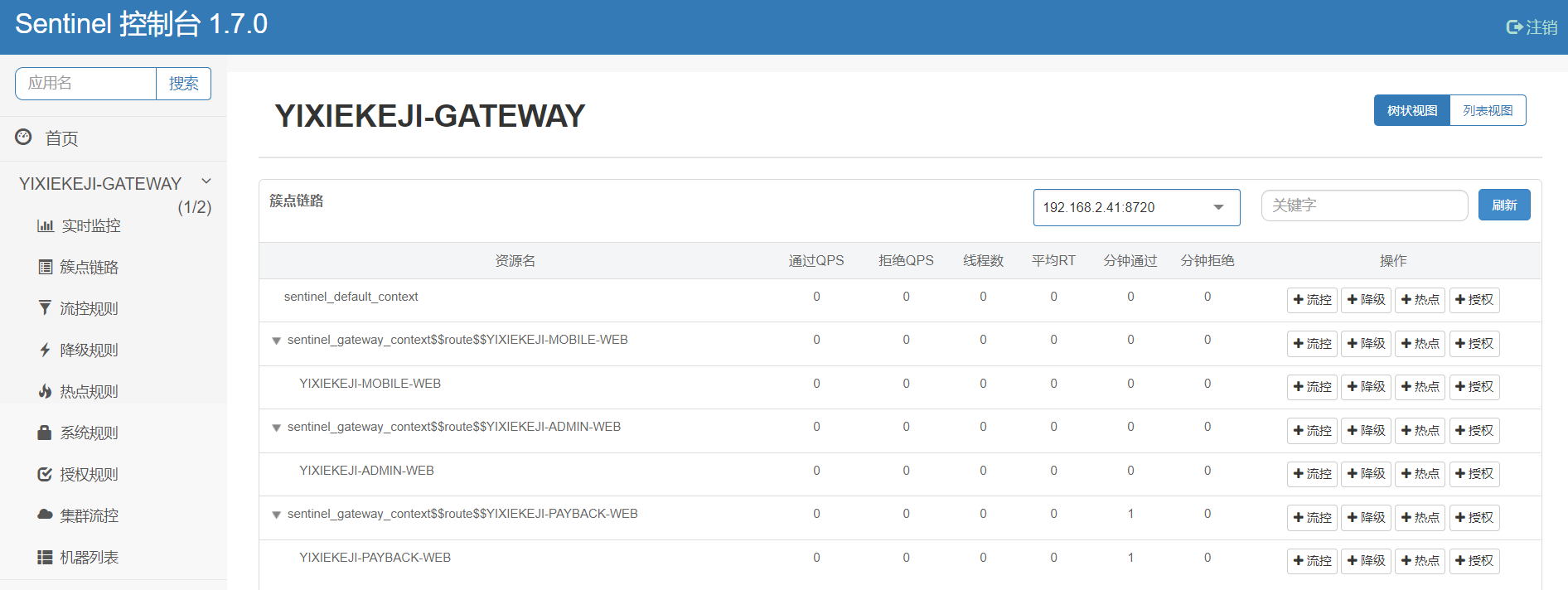Click the 平均RT column header
Screen dimensions: 1568x590
coord(1053,260)
